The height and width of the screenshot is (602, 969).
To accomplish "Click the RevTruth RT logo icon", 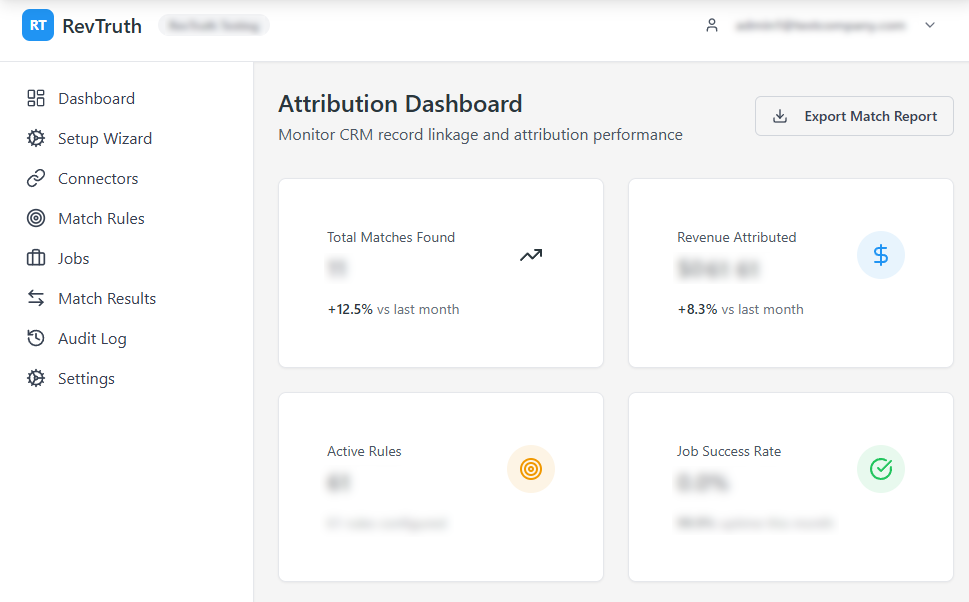I will click(38, 26).
